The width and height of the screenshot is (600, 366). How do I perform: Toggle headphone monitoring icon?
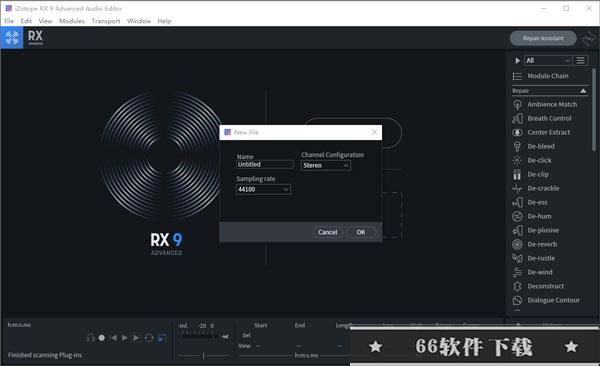pos(91,338)
